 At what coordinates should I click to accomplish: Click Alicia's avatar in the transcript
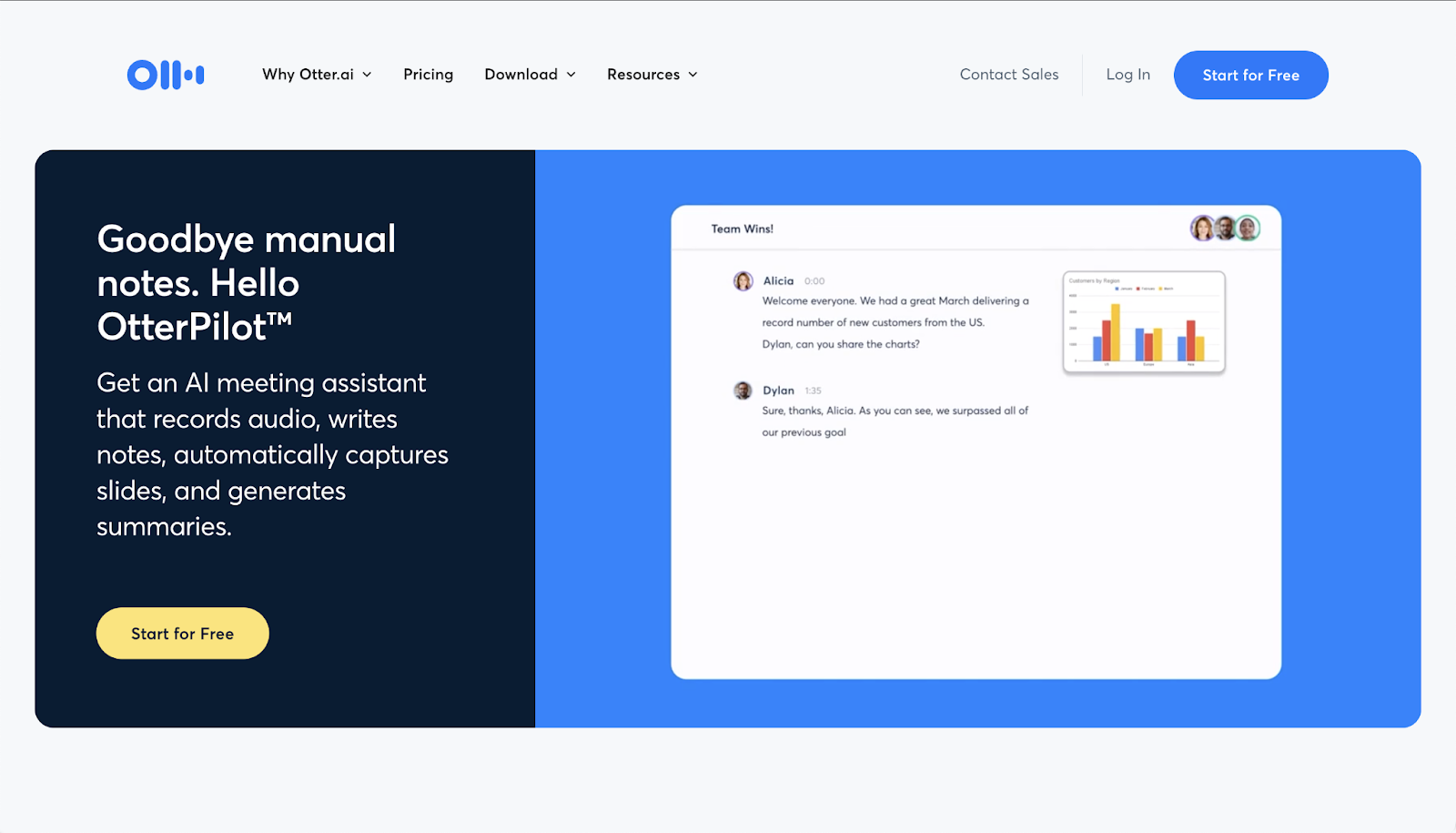[743, 281]
